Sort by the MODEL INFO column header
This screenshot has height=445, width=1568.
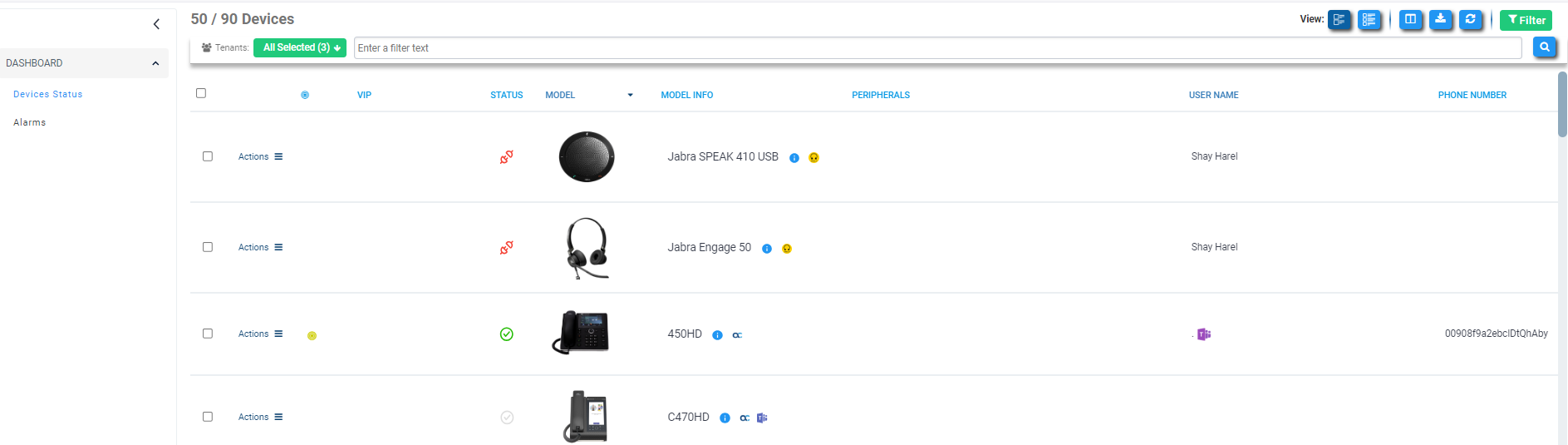coord(687,95)
